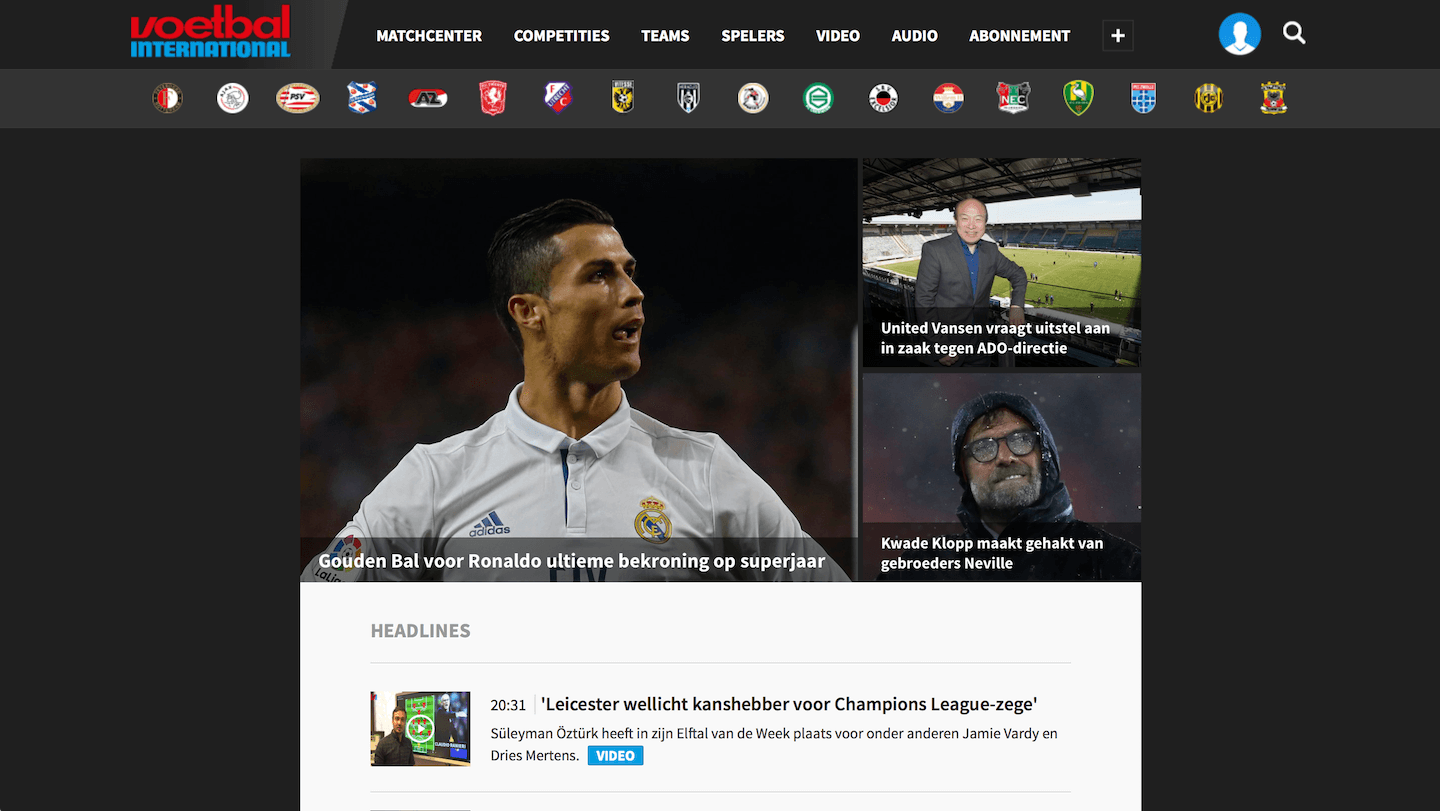Viewport: 1440px width, 811px height.
Task: Open the PEC Zwolle logo
Action: pyautogui.click(x=1143, y=98)
